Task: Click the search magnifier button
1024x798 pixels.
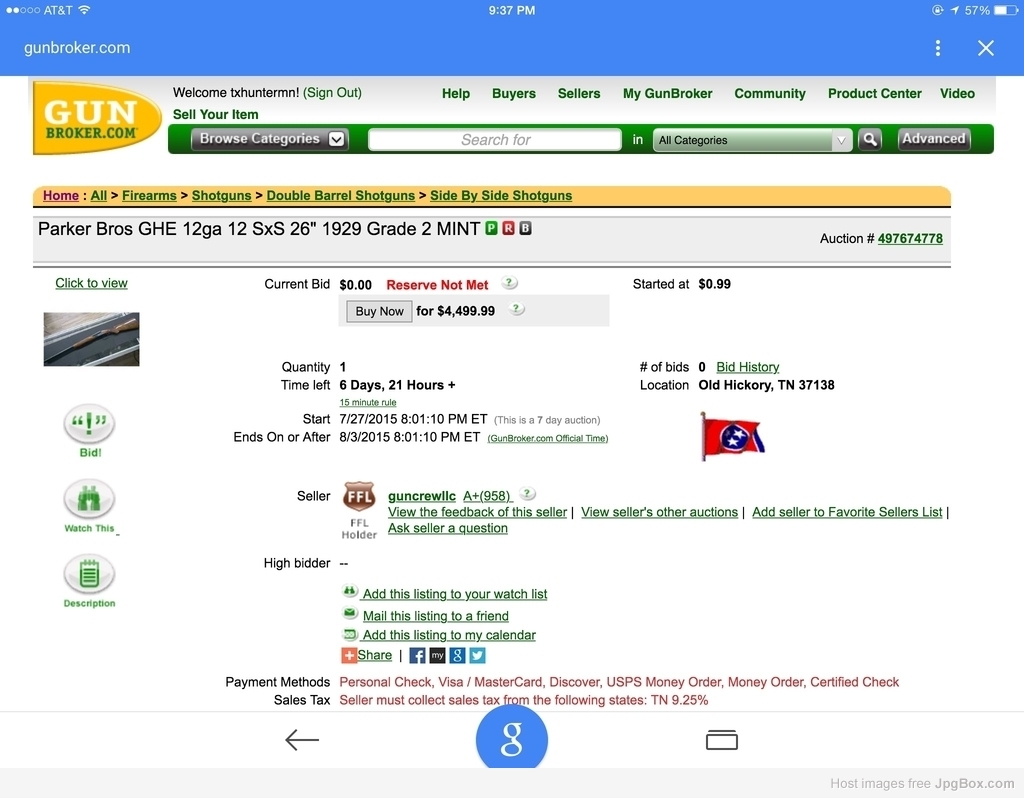Action: pos(869,139)
